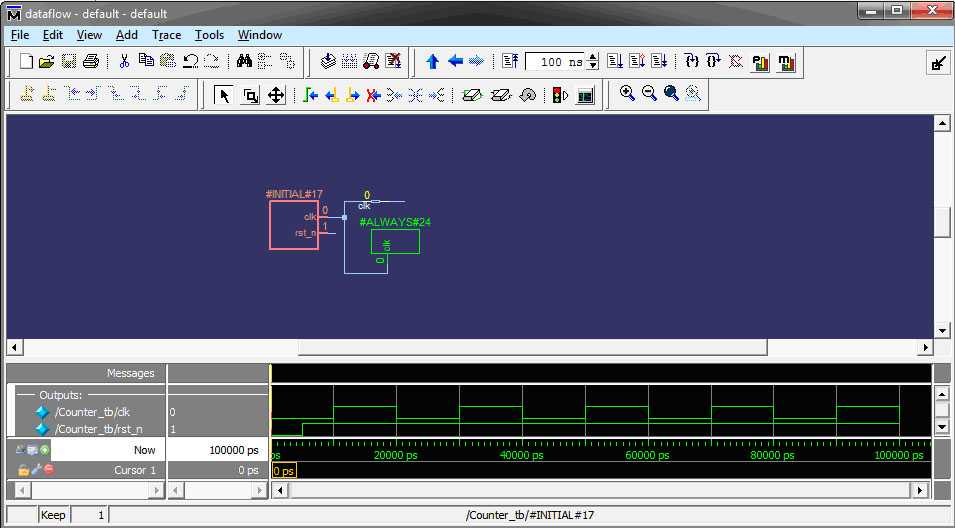Click the first Erase highlight eraser icon
955x528 pixels.
coord(472,95)
